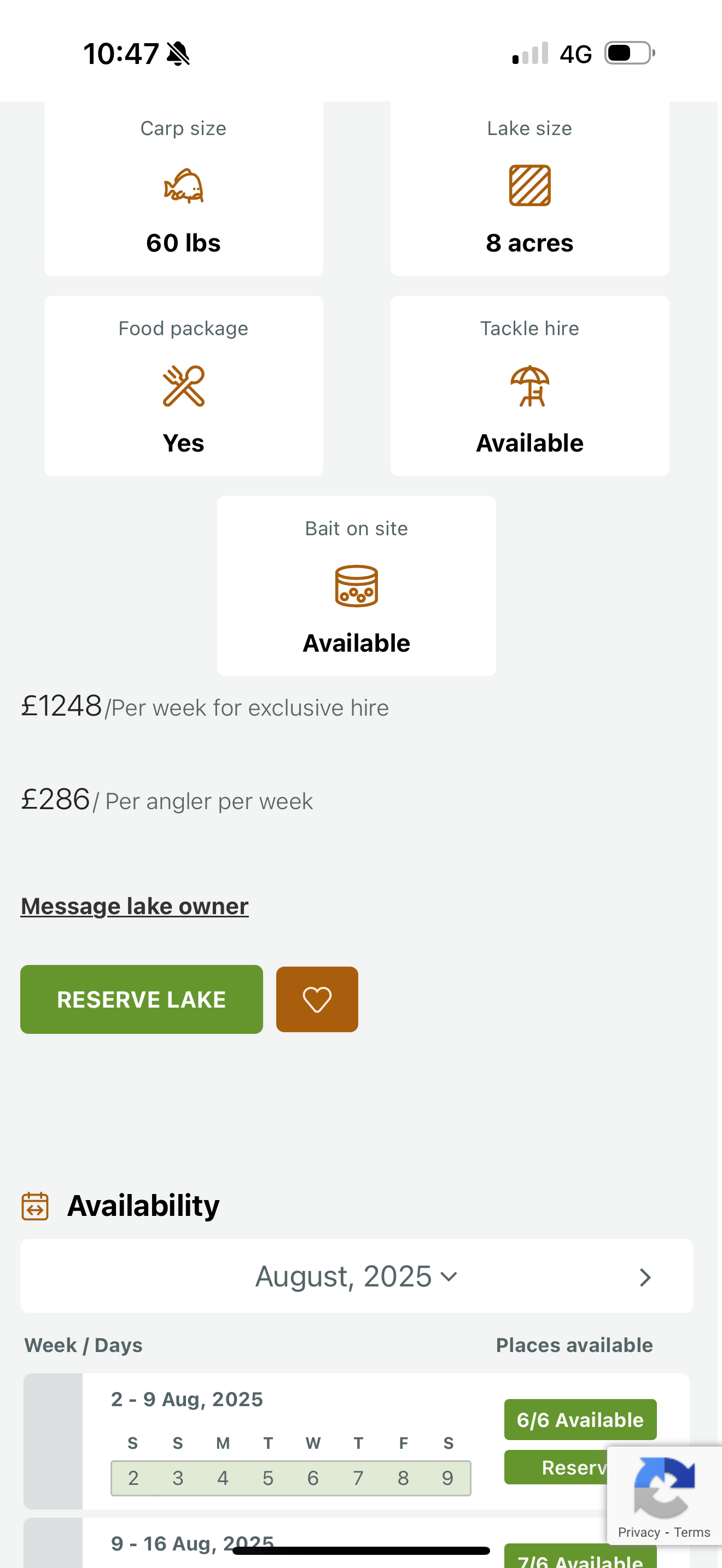Tap the food package cutlery icon
Screen dimensions: 722x1568
183,386
